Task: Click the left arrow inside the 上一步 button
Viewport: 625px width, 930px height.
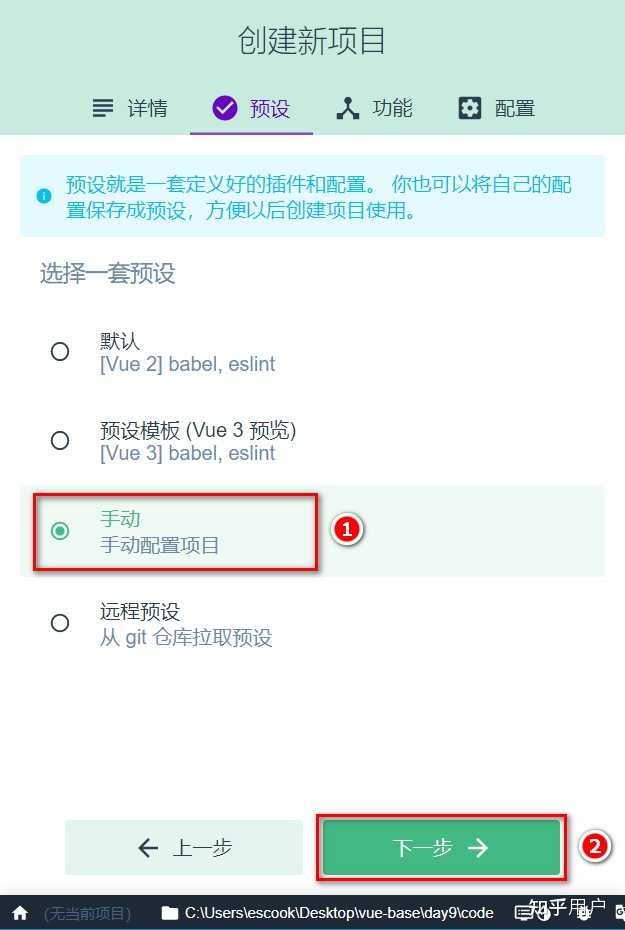Action: (146, 847)
